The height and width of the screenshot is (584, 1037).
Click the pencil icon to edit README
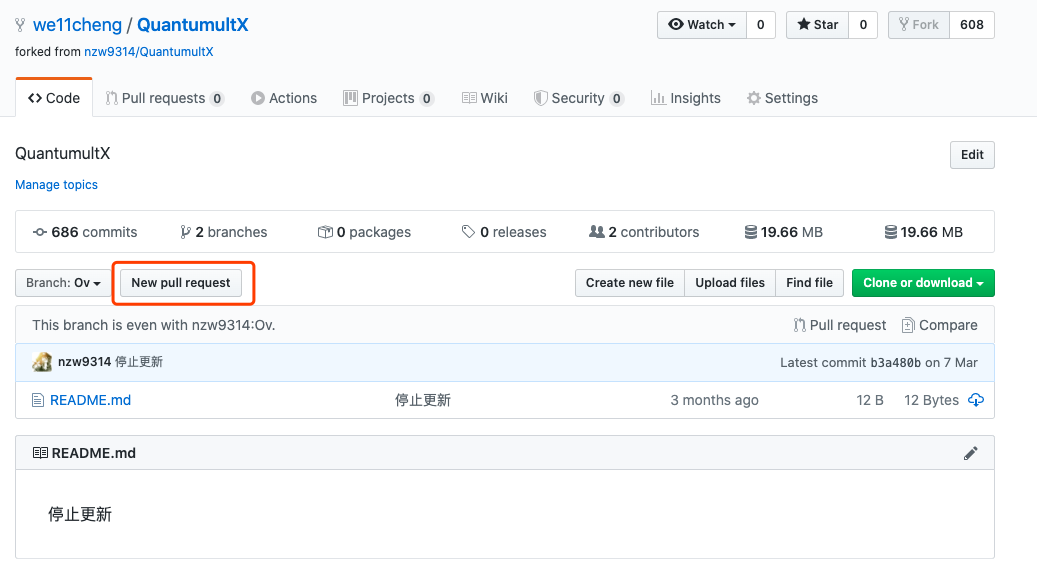pyautogui.click(x=970, y=453)
